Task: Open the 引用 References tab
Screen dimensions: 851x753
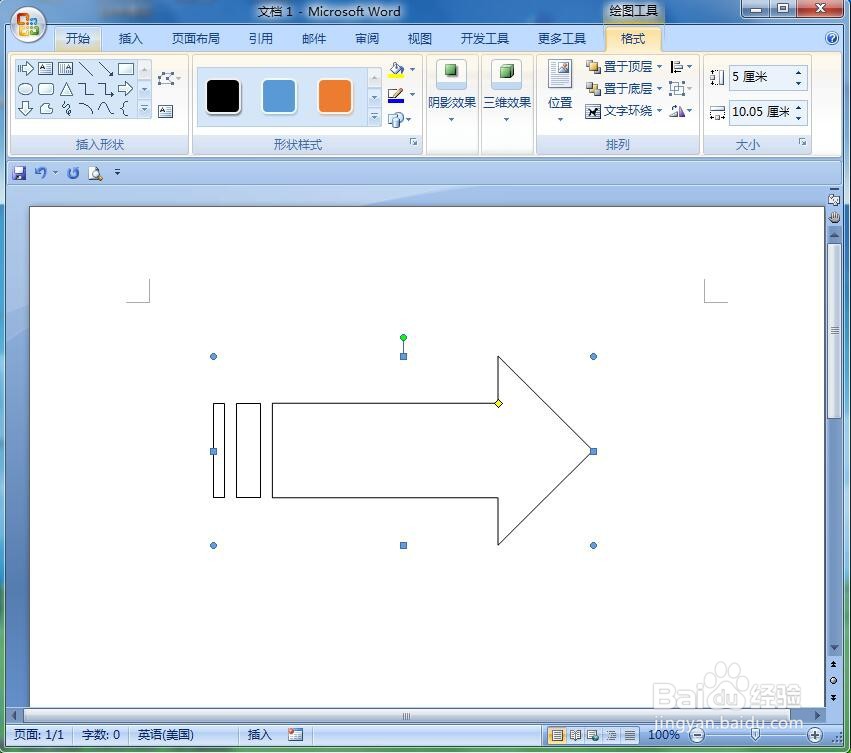Action: (261, 39)
